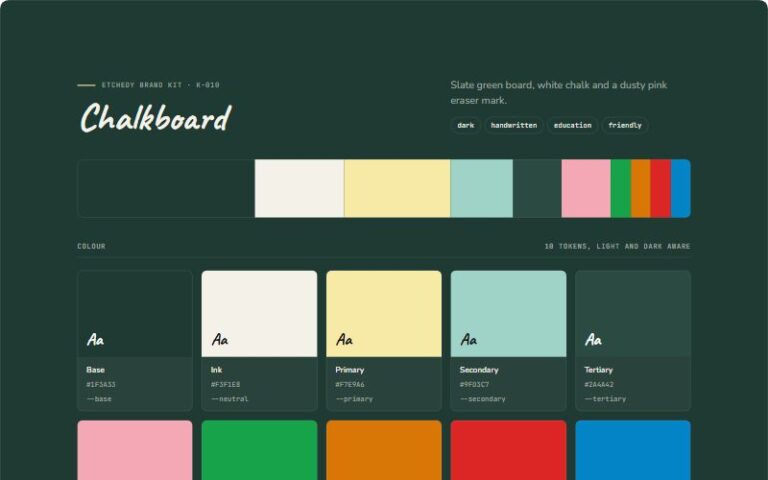Click the "Base" card name

[x=96, y=370]
